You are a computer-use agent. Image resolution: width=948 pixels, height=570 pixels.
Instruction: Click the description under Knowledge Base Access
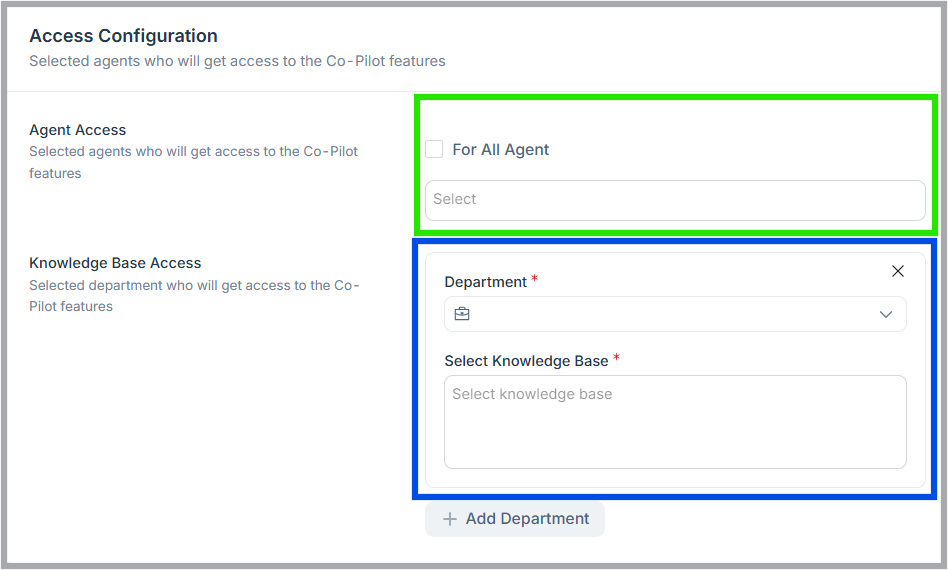pos(193,295)
